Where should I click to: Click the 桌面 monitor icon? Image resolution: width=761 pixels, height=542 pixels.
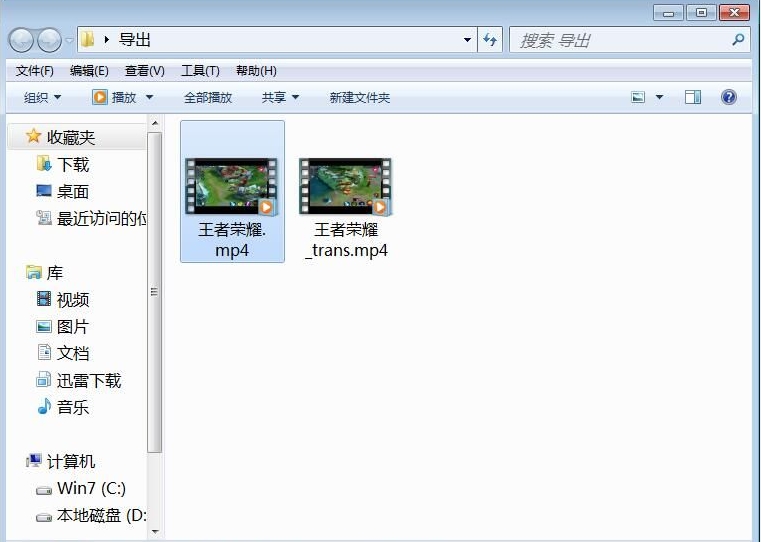click(x=44, y=191)
